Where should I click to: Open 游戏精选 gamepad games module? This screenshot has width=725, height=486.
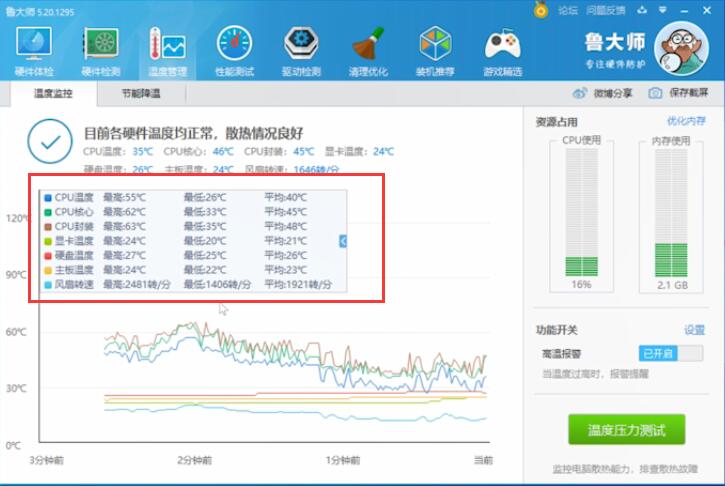pyautogui.click(x=503, y=50)
